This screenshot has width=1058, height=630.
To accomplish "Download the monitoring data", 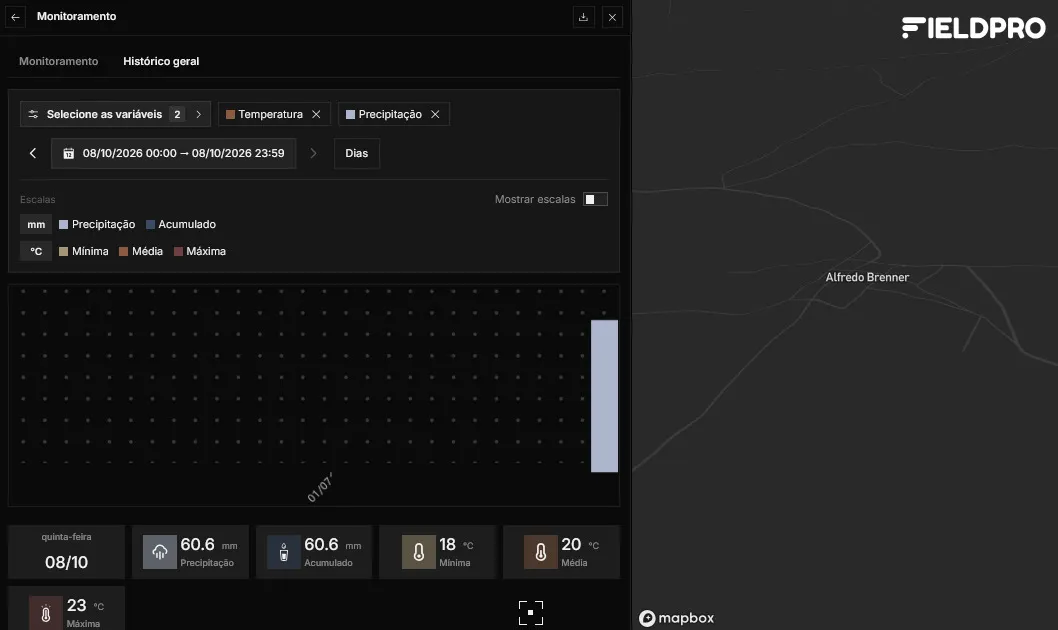I will [x=584, y=17].
